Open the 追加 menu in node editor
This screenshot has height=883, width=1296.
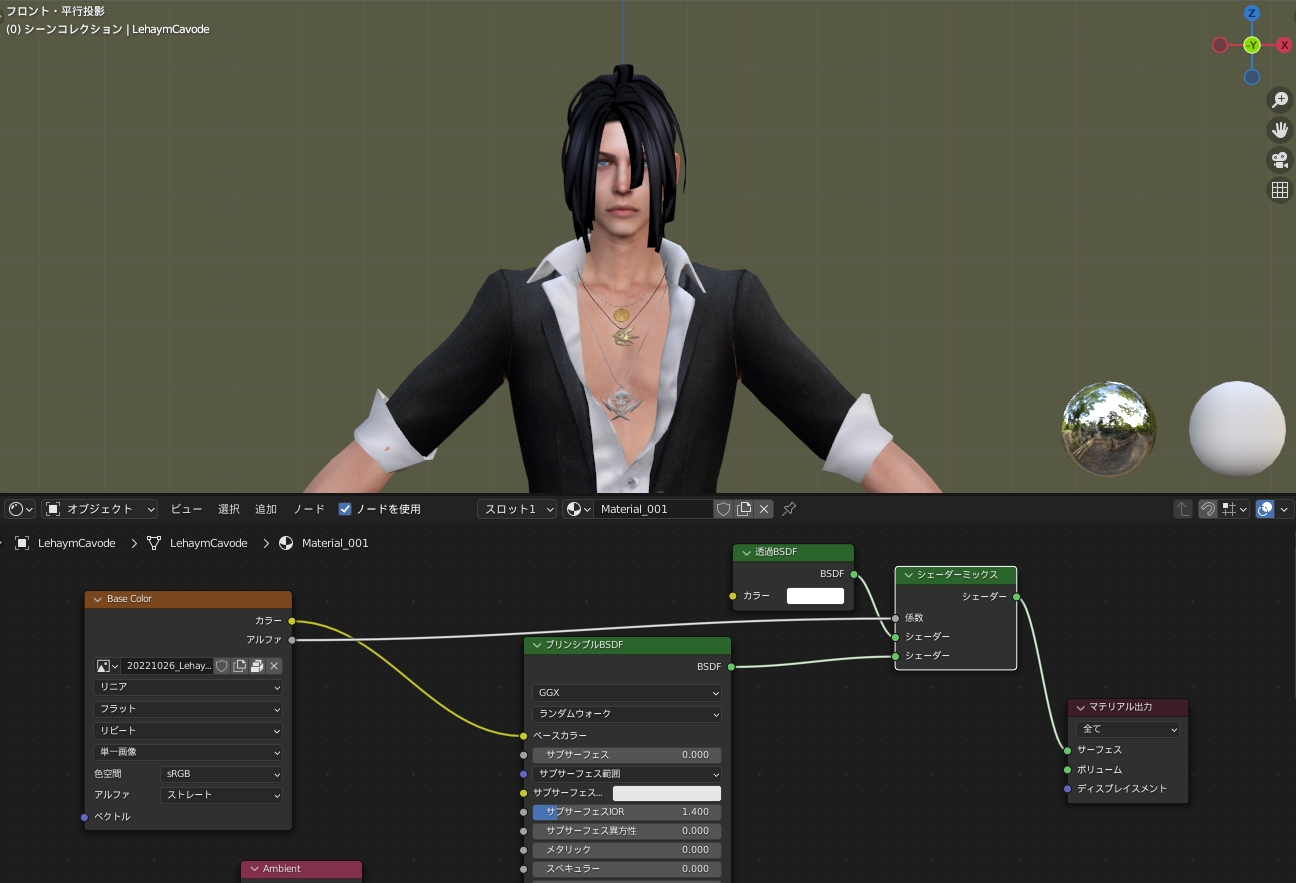point(265,509)
